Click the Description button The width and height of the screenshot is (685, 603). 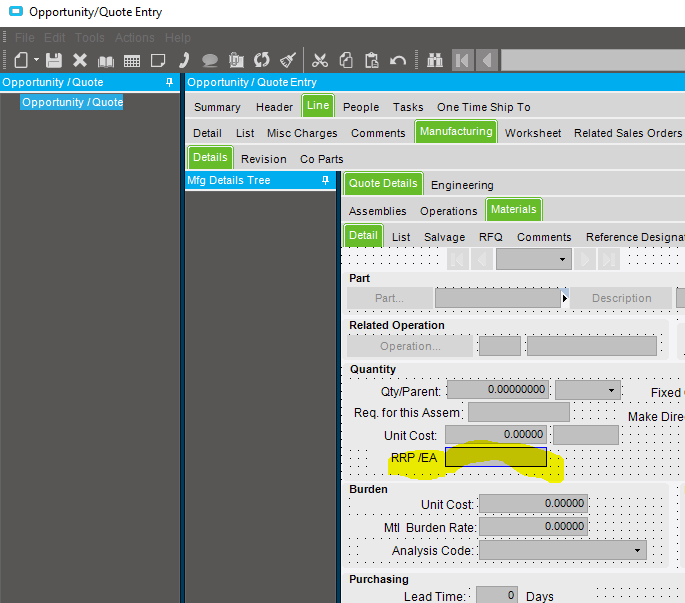(621, 298)
